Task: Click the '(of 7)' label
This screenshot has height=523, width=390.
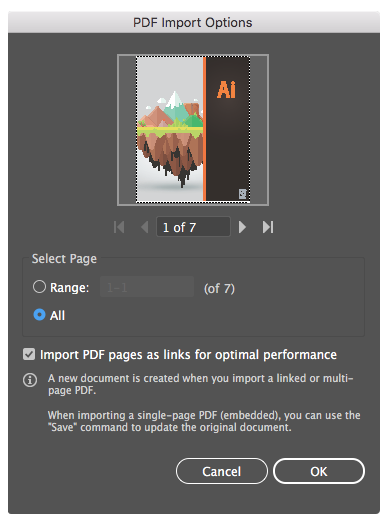Action: tap(219, 289)
